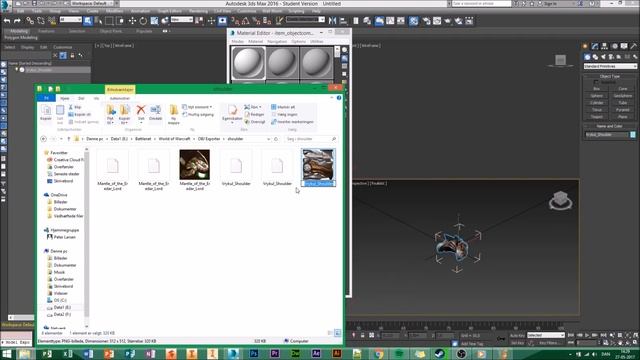The width and height of the screenshot is (640, 360).
Task: Switch to the Freeform ribbon tab
Action: click(x=46, y=31)
